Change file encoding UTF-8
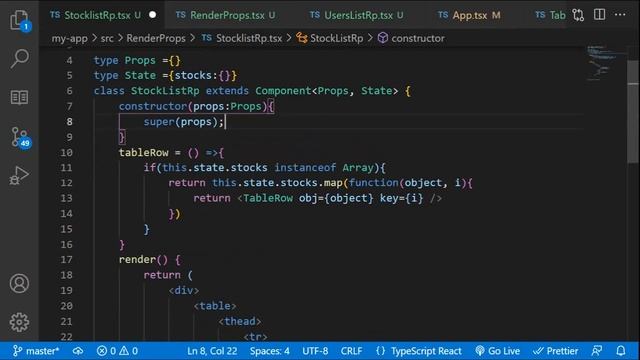The height and width of the screenshot is (360, 640). 315,351
